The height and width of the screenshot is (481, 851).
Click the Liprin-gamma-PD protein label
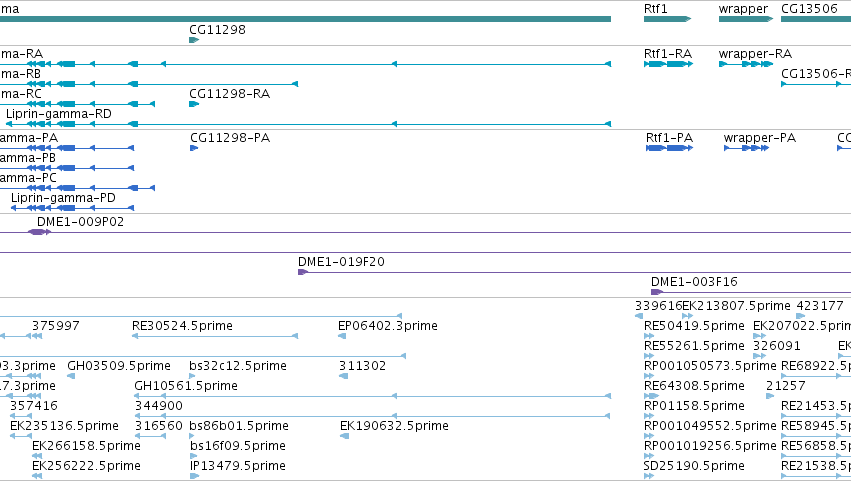pyautogui.click(x=63, y=198)
